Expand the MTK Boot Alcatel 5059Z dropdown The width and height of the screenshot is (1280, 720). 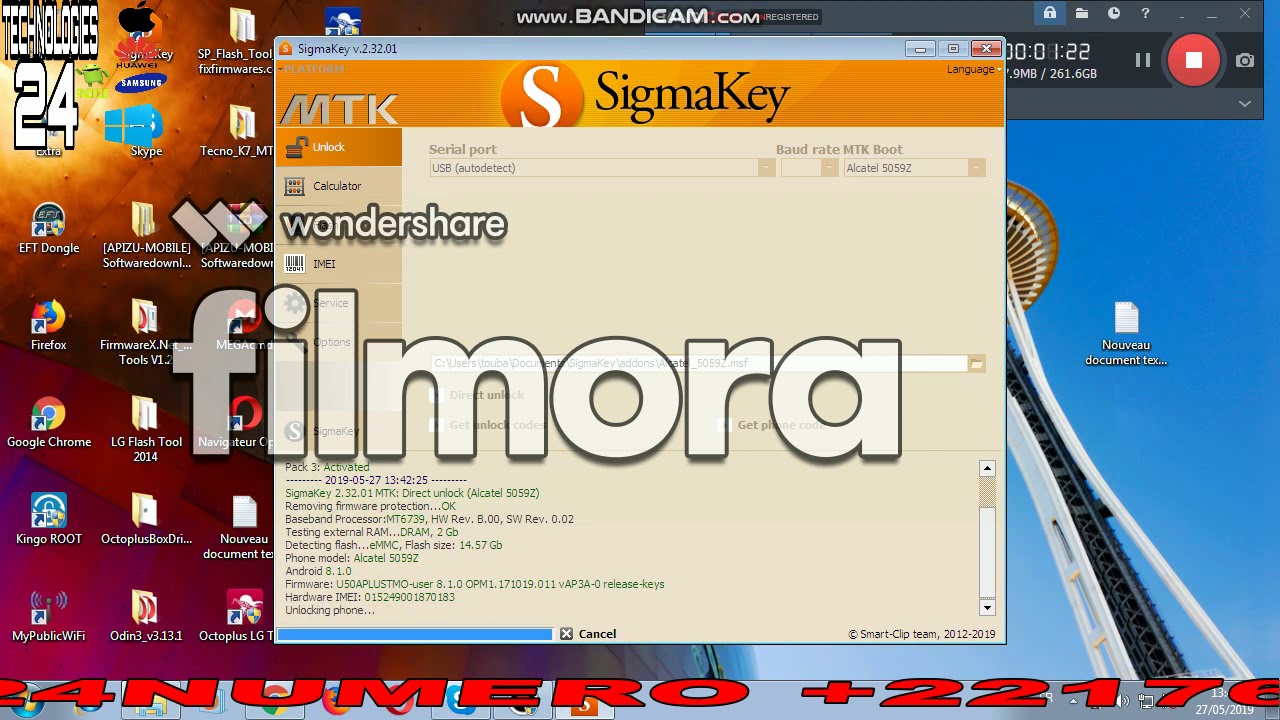tap(976, 168)
